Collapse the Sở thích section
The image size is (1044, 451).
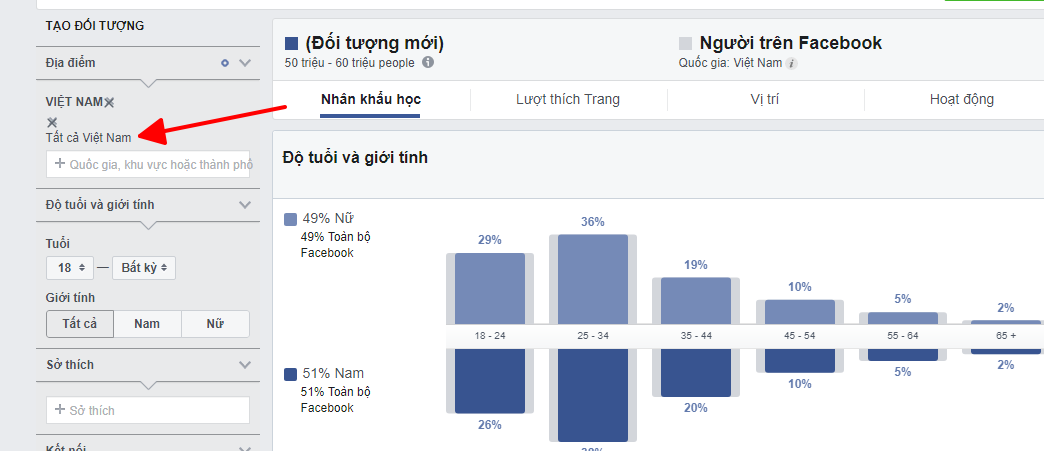point(245,365)
